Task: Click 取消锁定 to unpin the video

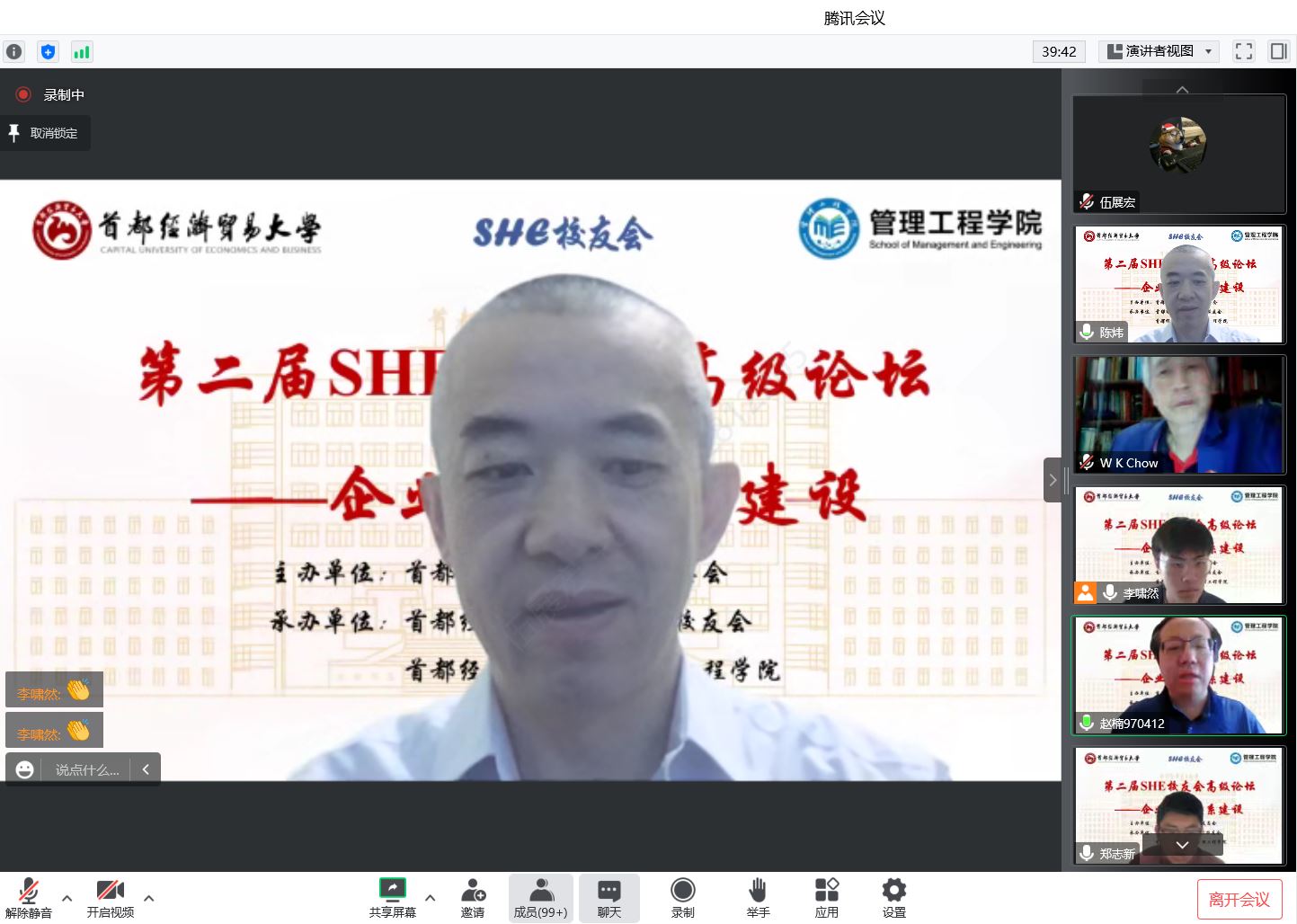Action: coord(44,133)
